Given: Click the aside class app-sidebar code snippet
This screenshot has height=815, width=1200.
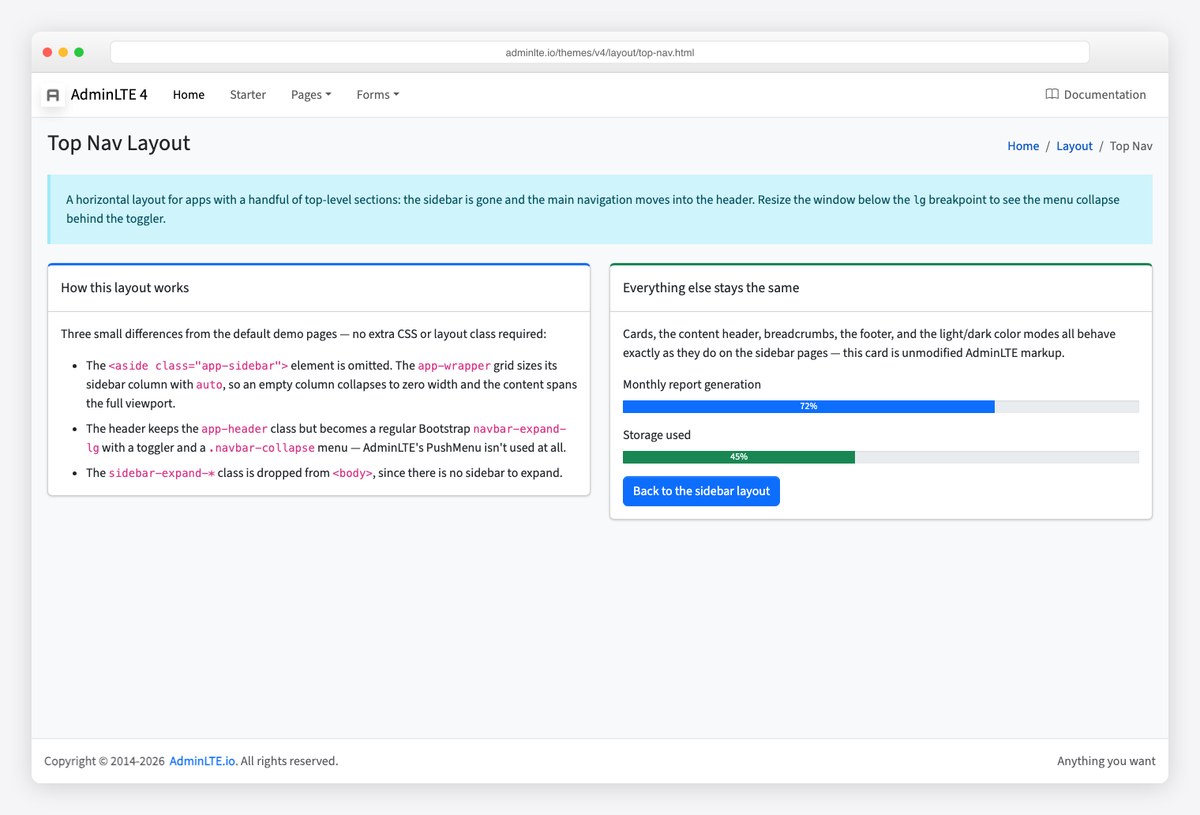Looking at the screenshot, I should coord(198,366).
